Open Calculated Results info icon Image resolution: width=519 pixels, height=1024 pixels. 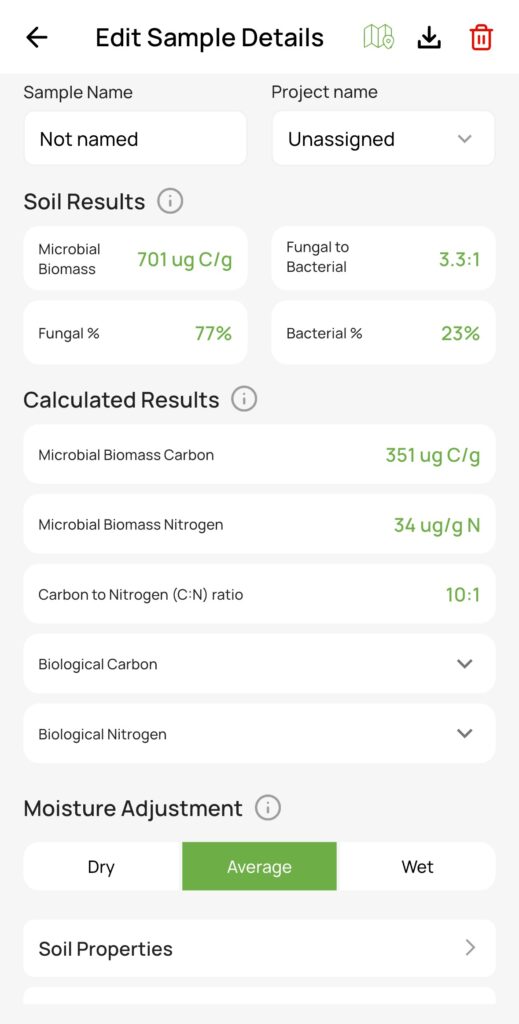tap(244, 399)
